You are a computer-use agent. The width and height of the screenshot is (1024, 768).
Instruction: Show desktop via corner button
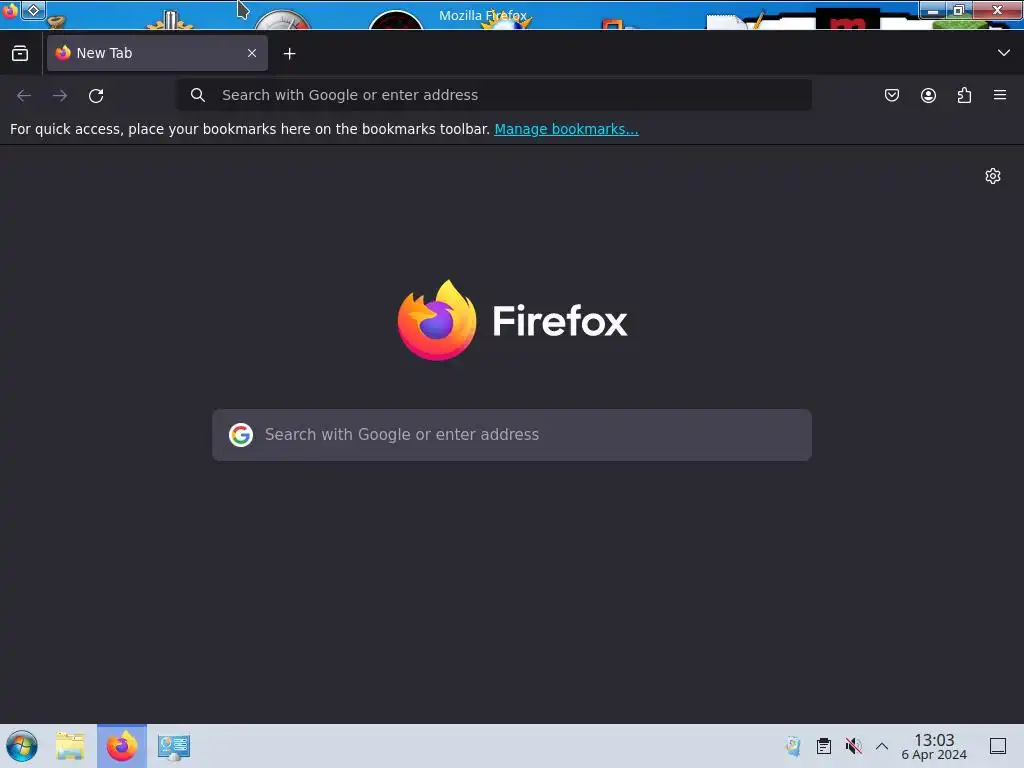click(998, 746)
